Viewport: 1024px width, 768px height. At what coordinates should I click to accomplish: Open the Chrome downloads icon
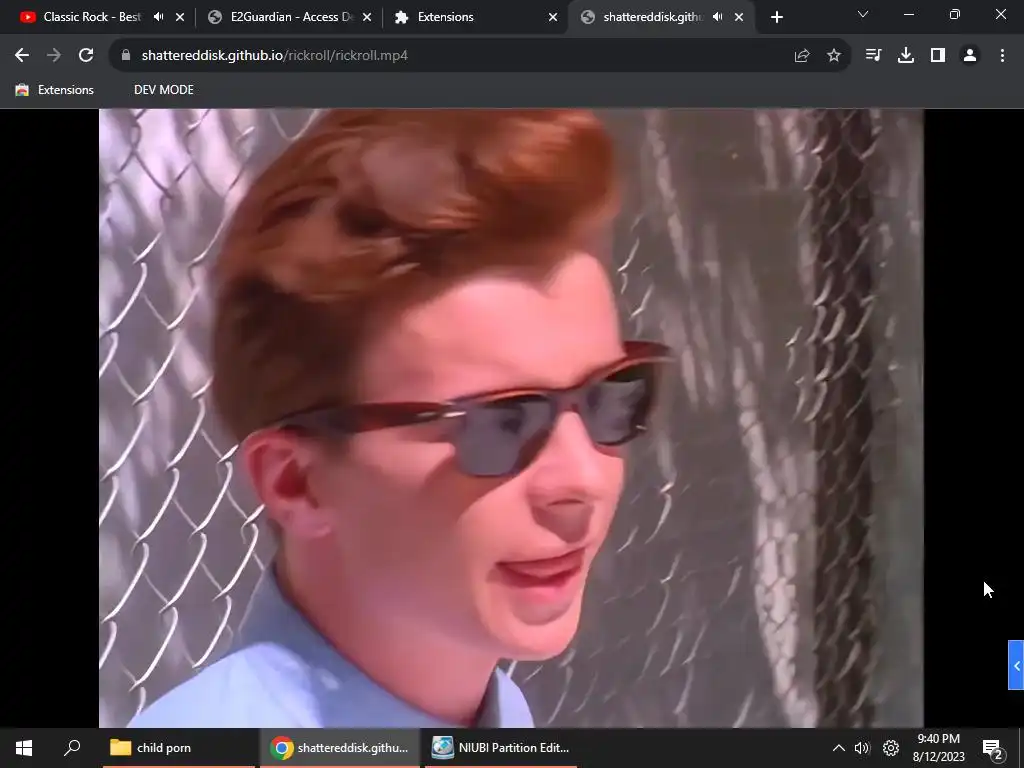tap(906, 56)
